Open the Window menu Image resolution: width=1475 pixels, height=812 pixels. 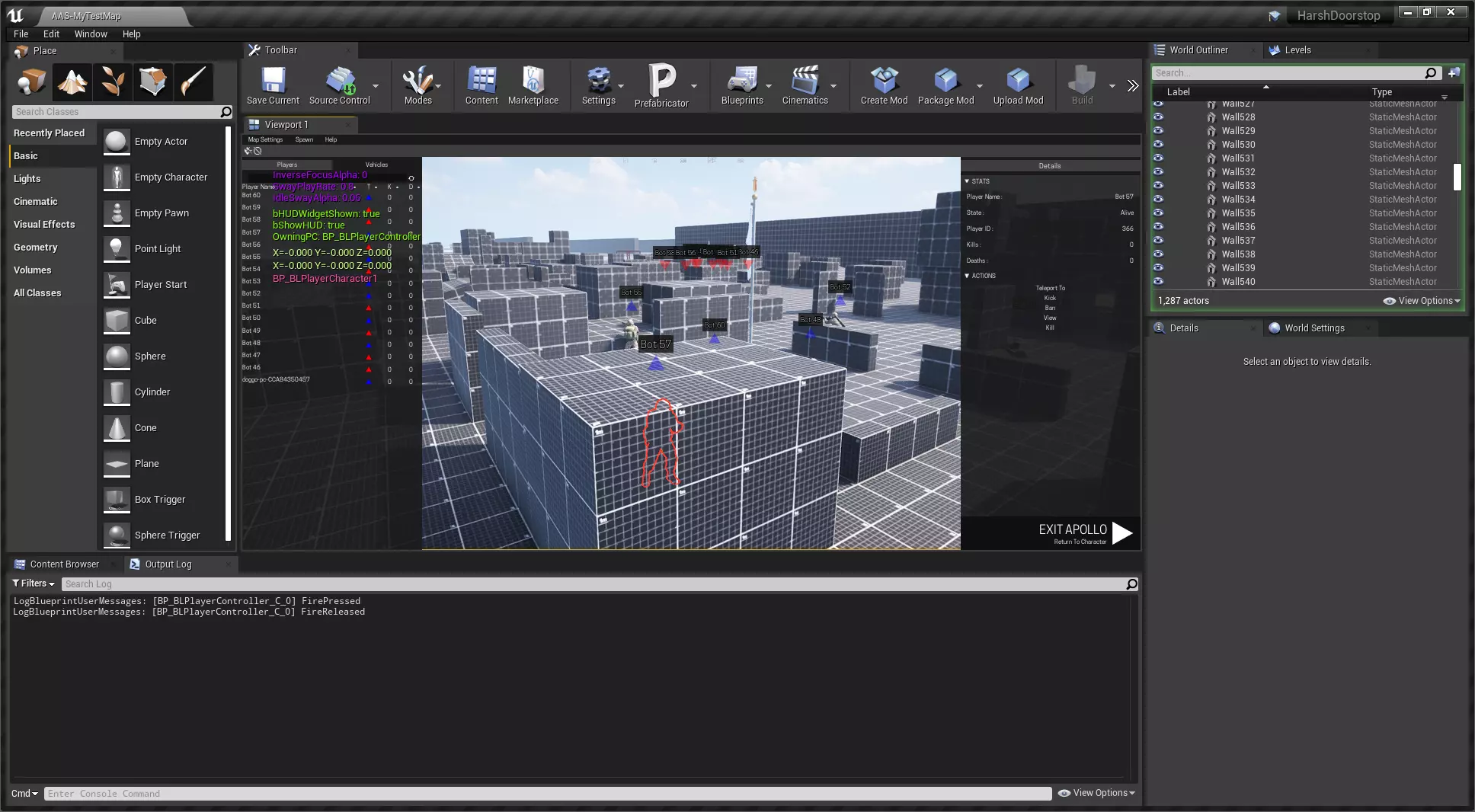(91, 34)
